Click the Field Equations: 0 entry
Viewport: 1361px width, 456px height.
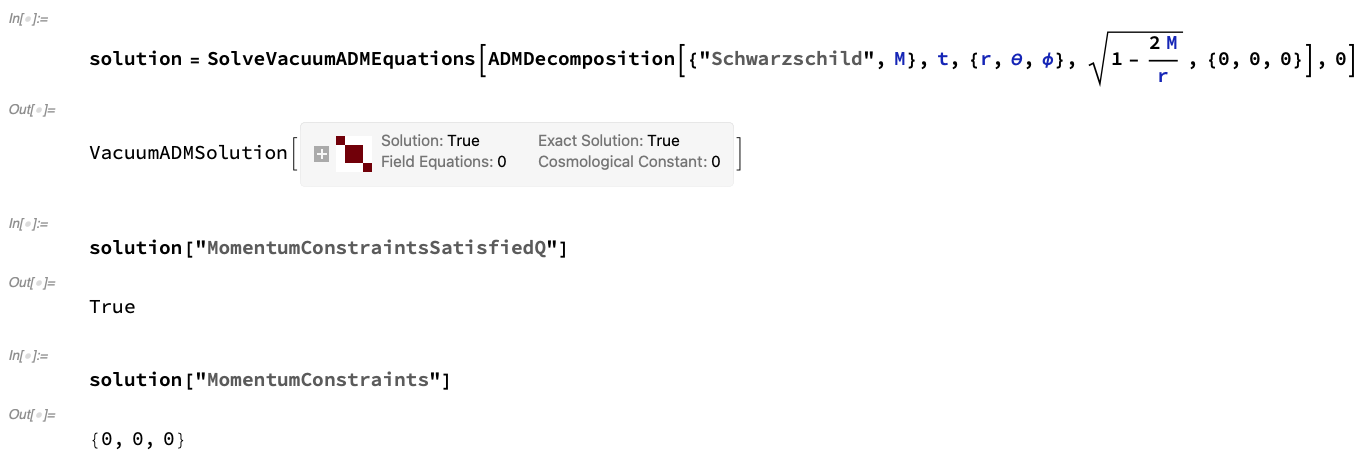[444, 161]
